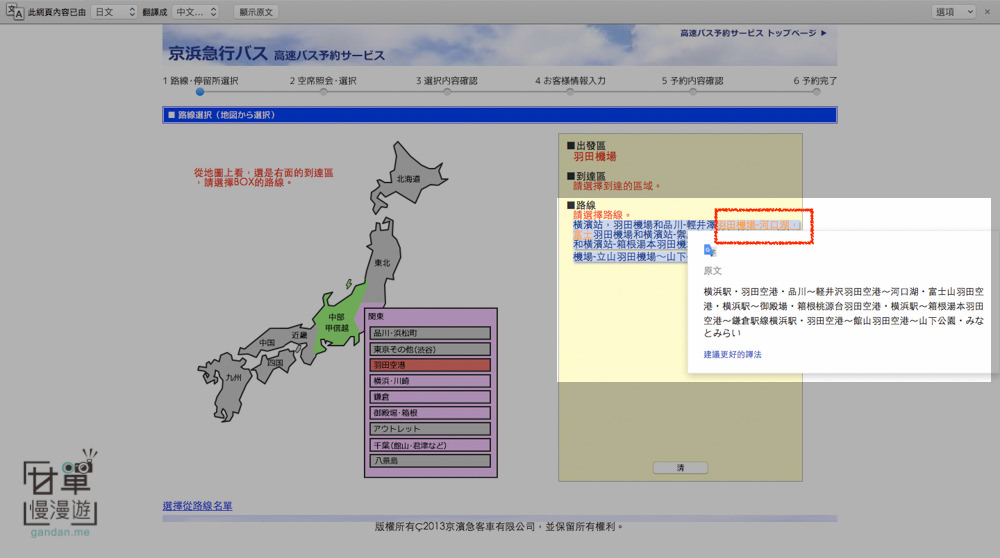Click the 四国 region on the map
Viewport: 1000px width, 558px height.
pos(276,365)
